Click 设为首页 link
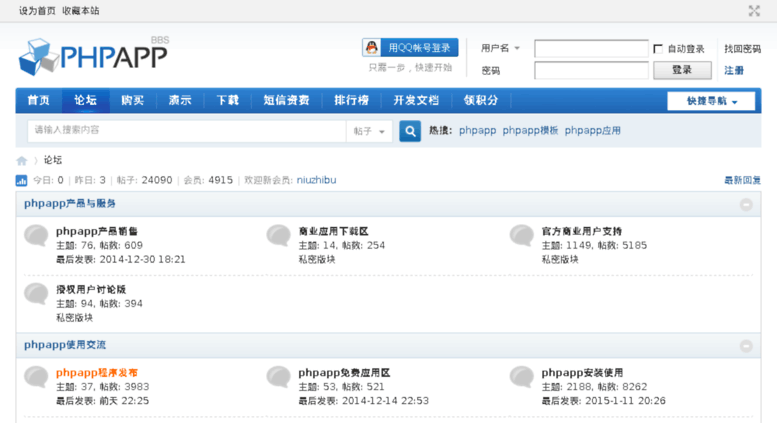This screenshot has height=423, width=777. point(37,11)
